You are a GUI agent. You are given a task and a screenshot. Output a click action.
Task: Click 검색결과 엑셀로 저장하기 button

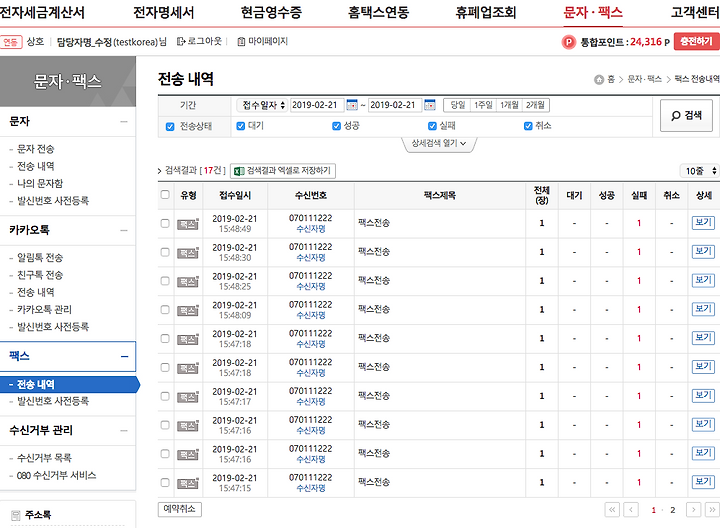point(283,171)
